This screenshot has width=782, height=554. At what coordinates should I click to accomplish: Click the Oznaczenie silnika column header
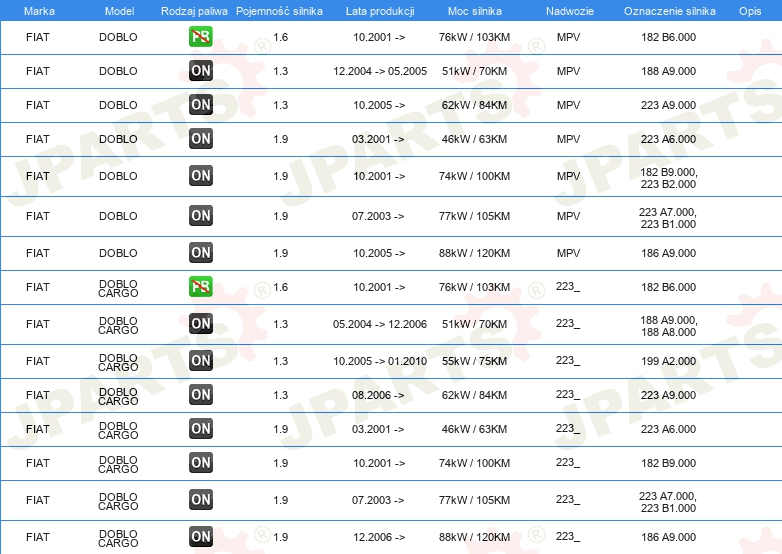tap(669, 11)
